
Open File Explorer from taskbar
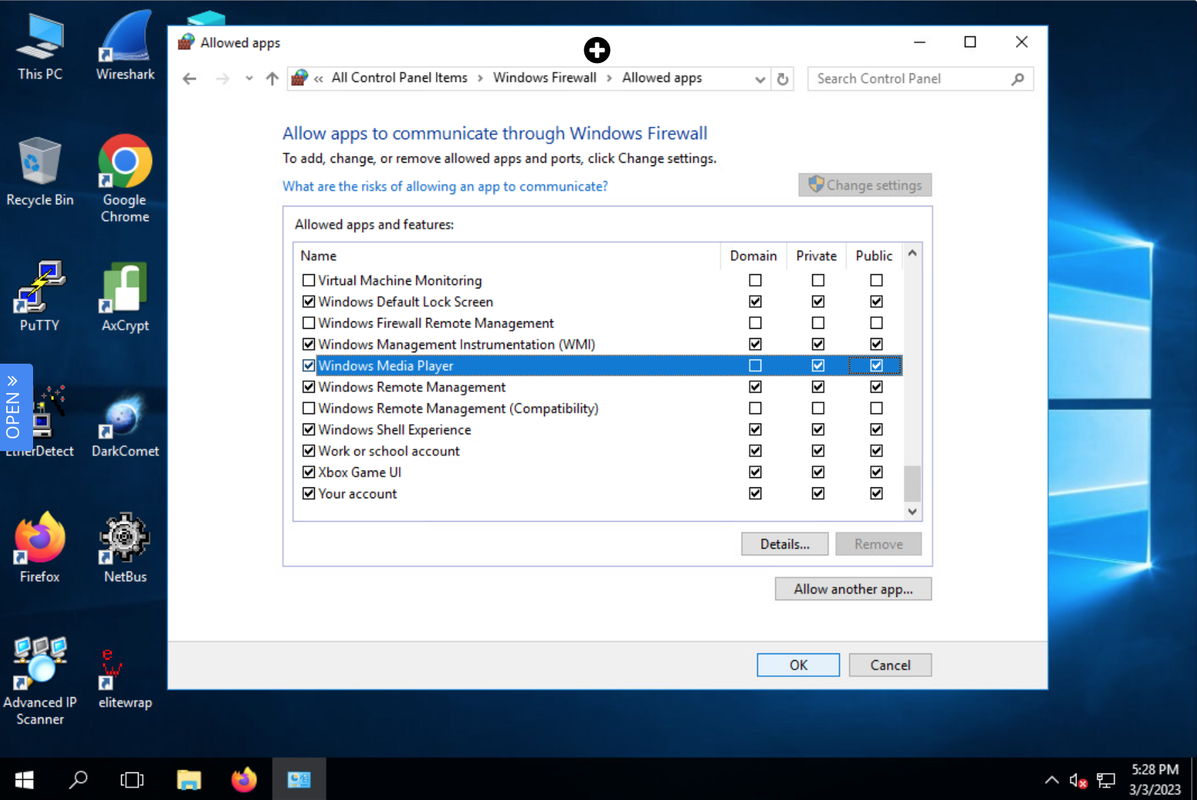[189, 779]
